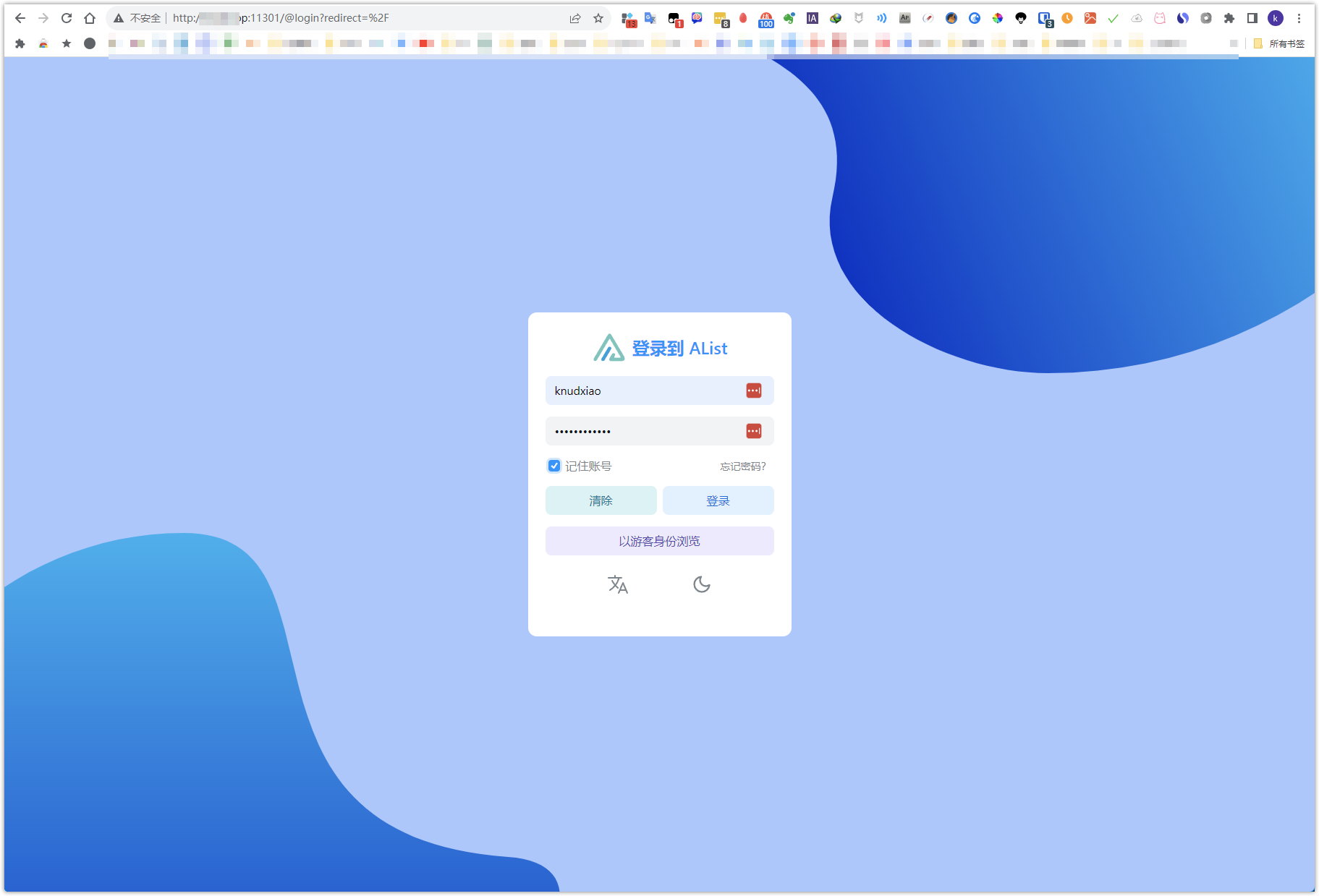The image size is (1319, 896).
Task: Open the orange clock extension
Action: pyautogui.click(x=1067, y=18)
